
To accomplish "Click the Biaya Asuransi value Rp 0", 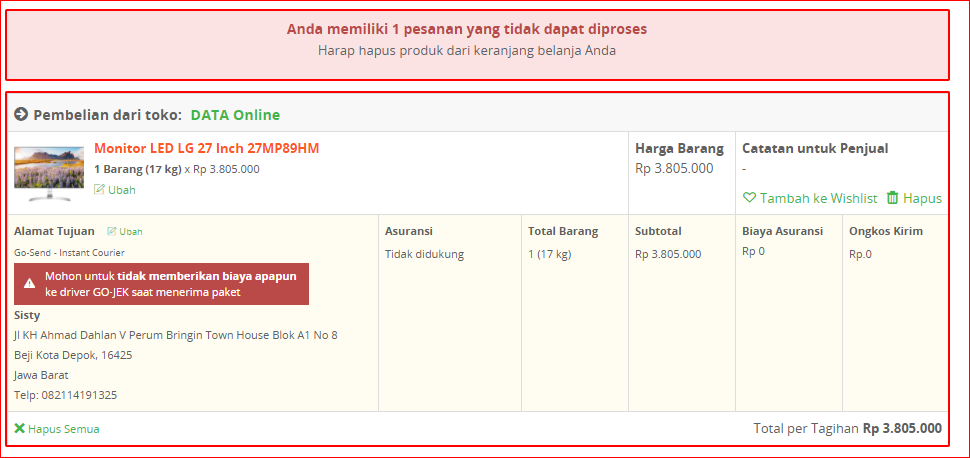I will tap(753, 251).
